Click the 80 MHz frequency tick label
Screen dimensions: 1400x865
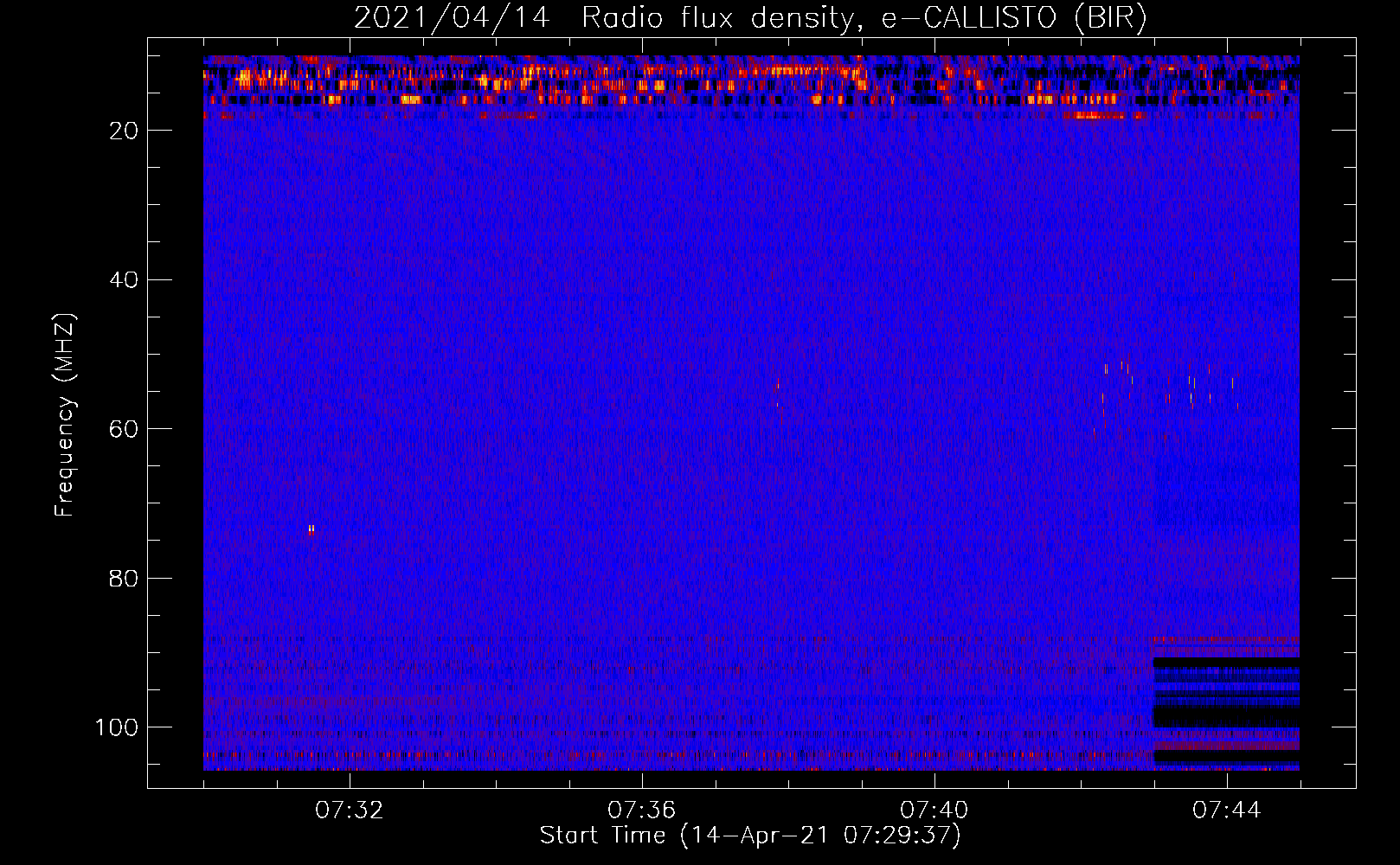(x=124, y=578)
